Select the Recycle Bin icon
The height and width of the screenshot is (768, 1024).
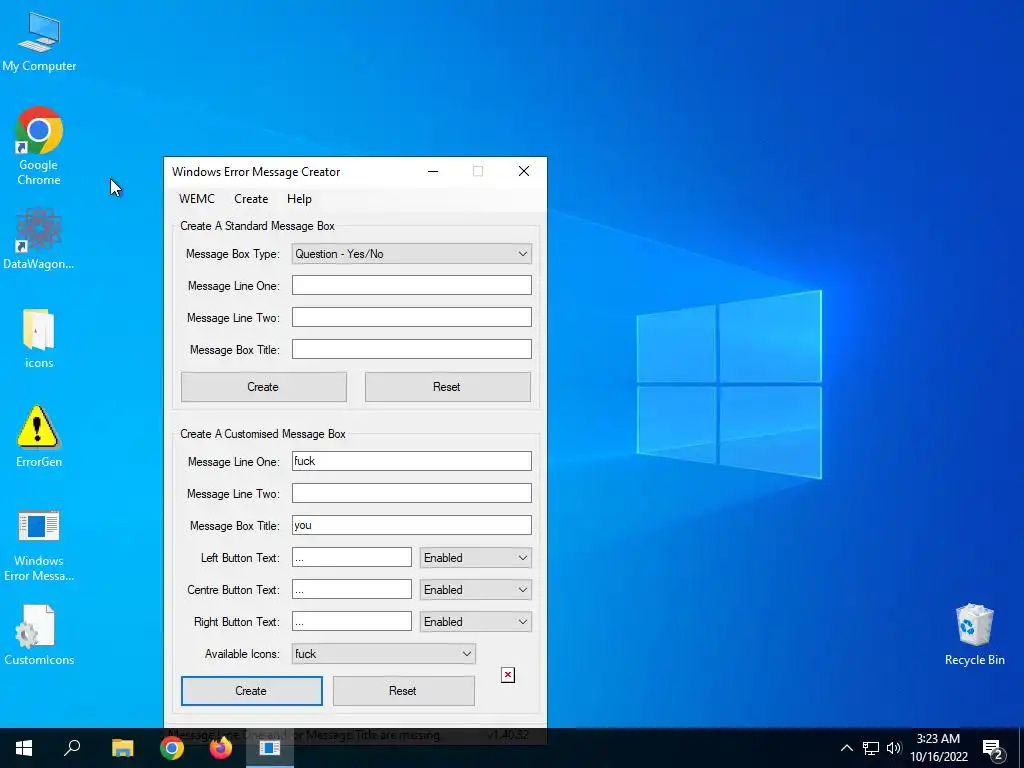pyautogui.click(x=974, y=635)
